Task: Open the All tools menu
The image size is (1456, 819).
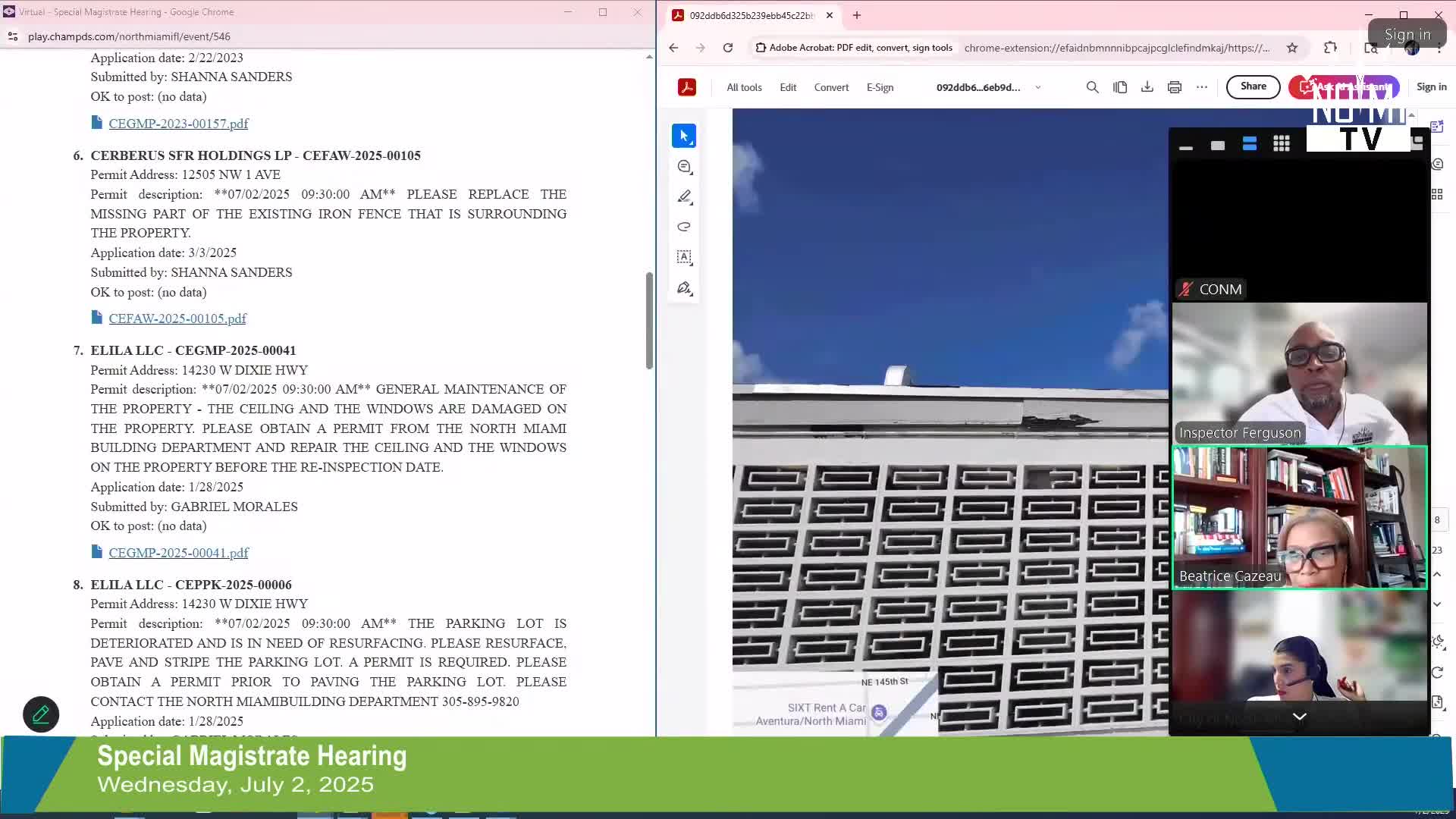Action: click(x=744, y=87)
